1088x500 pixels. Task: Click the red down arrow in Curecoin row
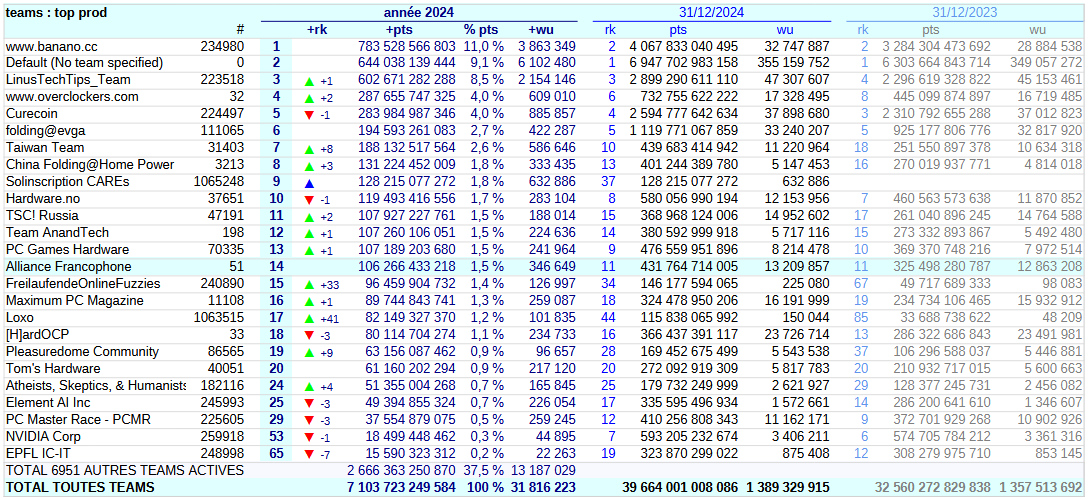coord(309,114)
